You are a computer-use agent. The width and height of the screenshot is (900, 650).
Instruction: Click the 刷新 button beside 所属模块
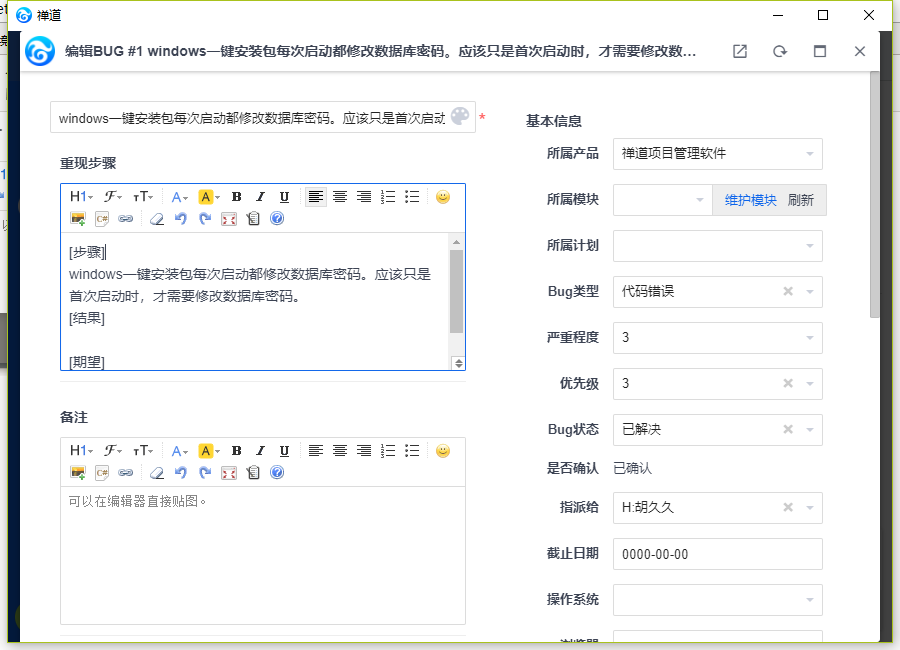[x=801, y=200]
